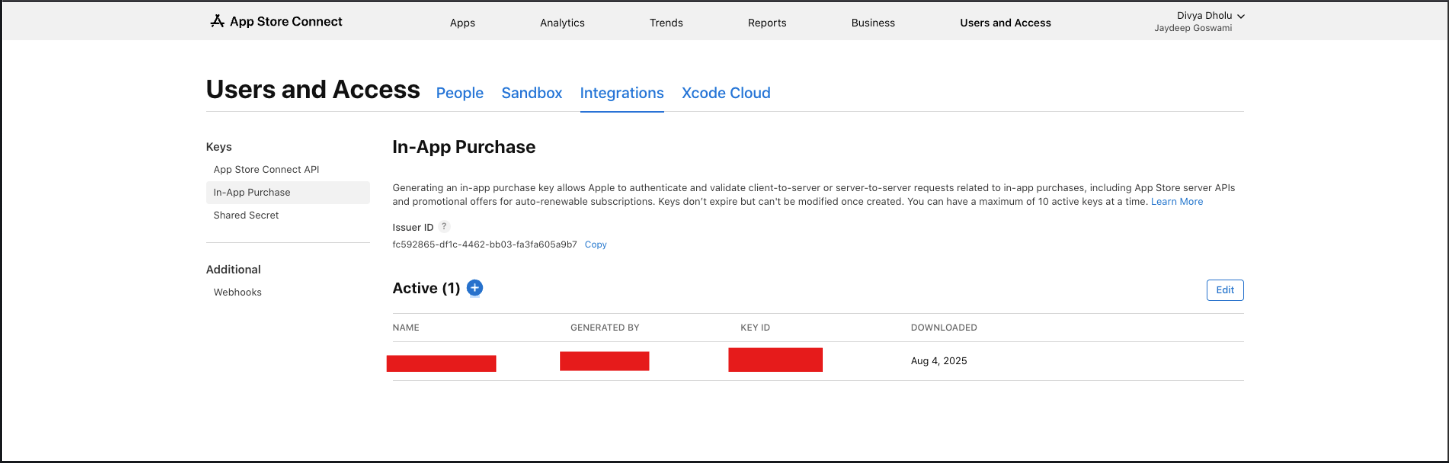Follow the Learn More link
Viewport: 1449px width, 463px height.
tap(1177, 202)
